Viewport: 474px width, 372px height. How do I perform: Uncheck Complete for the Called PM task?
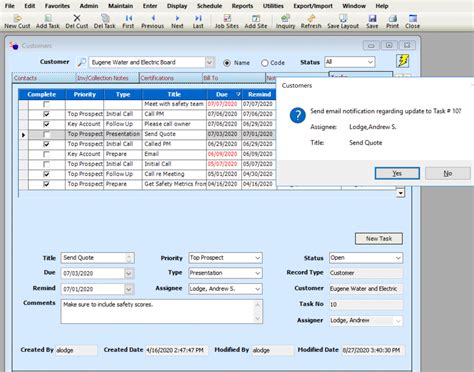(46, 144)
